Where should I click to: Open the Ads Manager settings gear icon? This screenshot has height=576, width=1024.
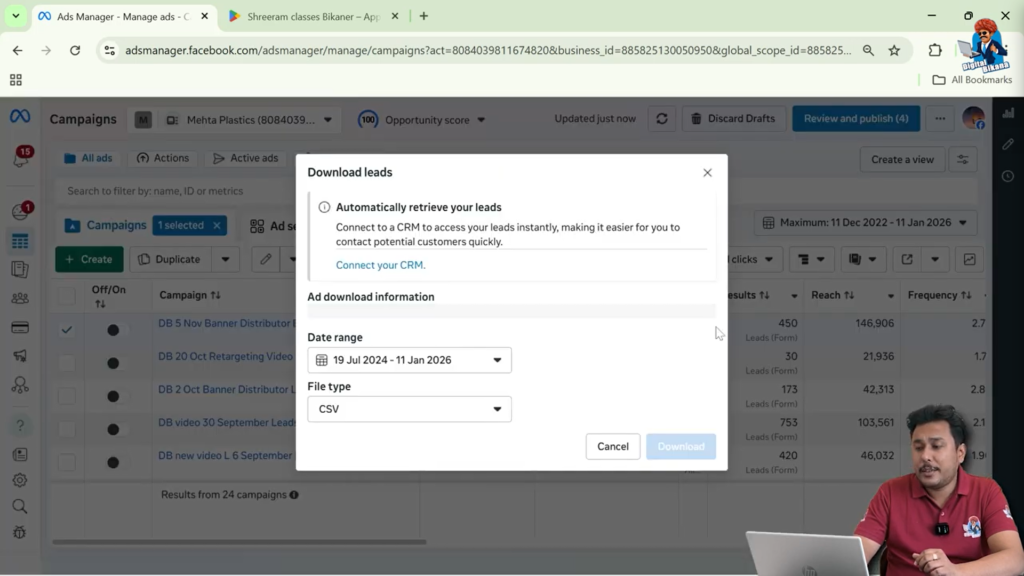(x=20, y=480)
